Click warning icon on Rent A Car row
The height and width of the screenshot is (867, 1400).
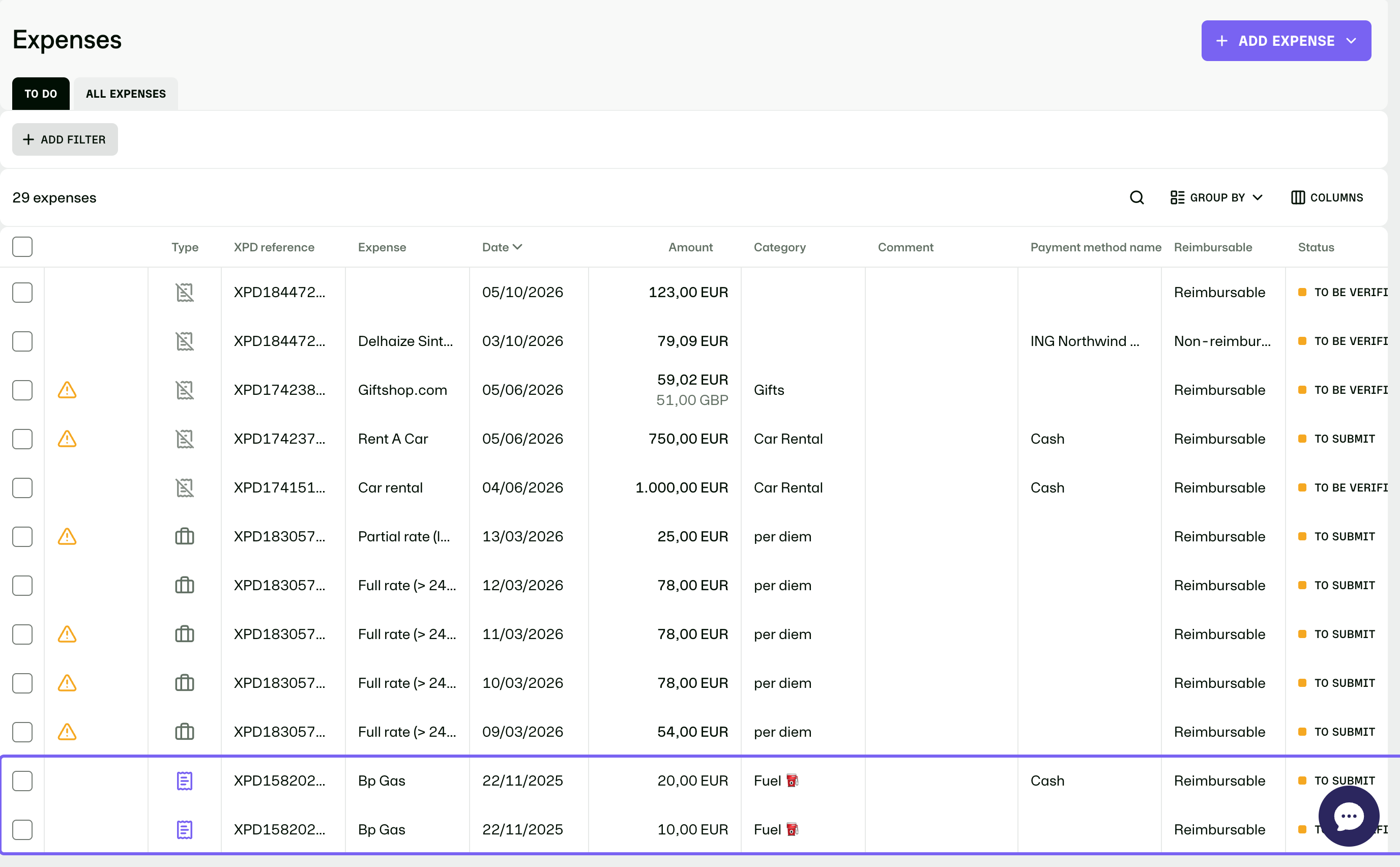click(x=67, y=439)
